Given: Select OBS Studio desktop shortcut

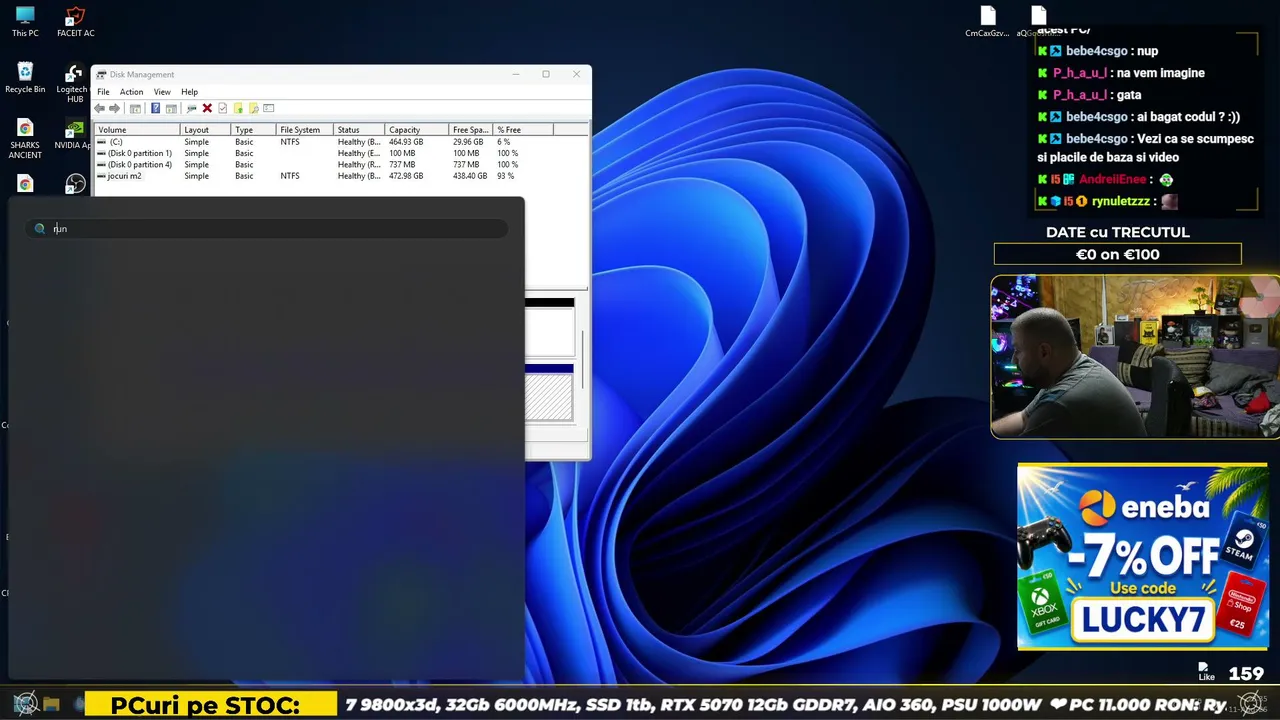Looking at the screenshot, I should click(x=76, y=184).
